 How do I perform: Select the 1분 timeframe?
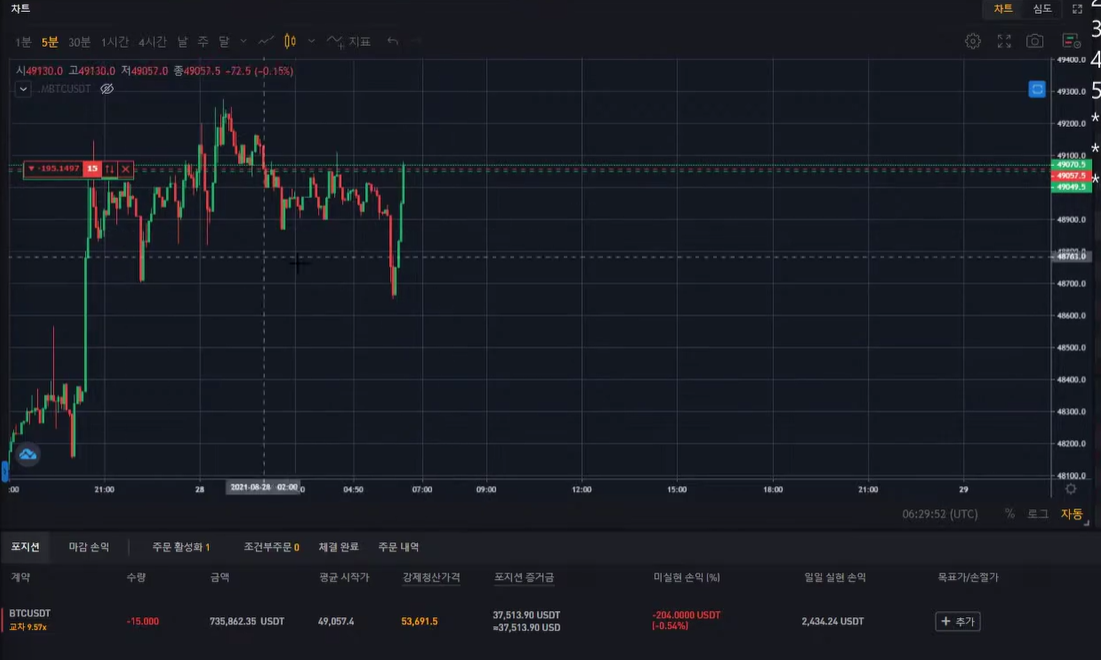point(23,42)
